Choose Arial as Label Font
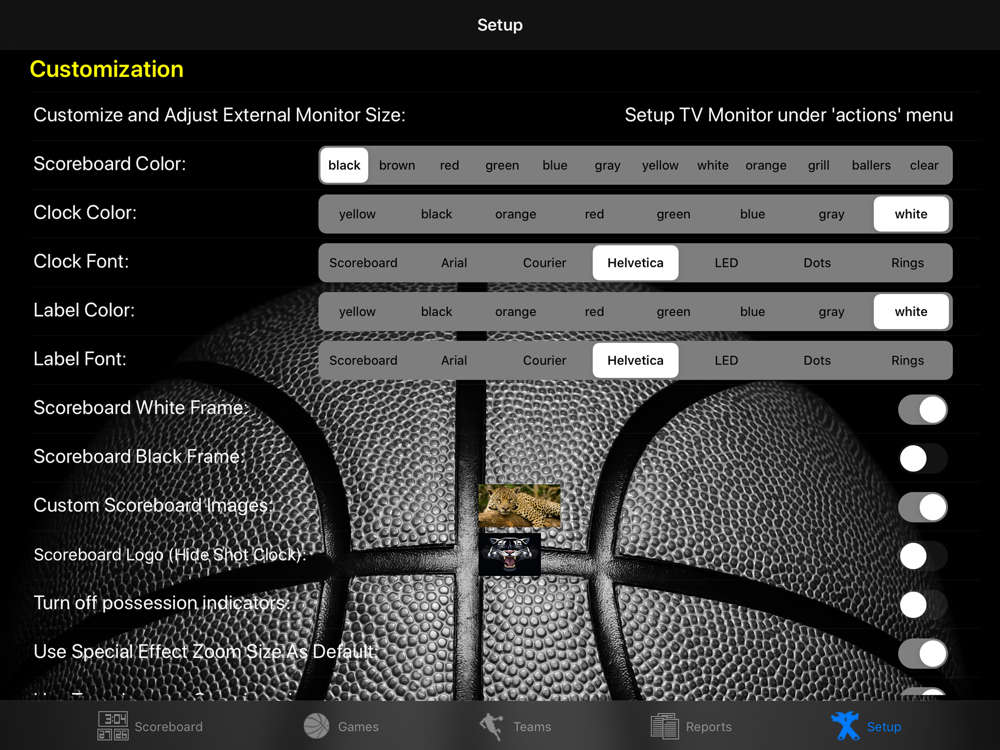Viewport: 1000px width, 750px height. [x=454, y=360]
